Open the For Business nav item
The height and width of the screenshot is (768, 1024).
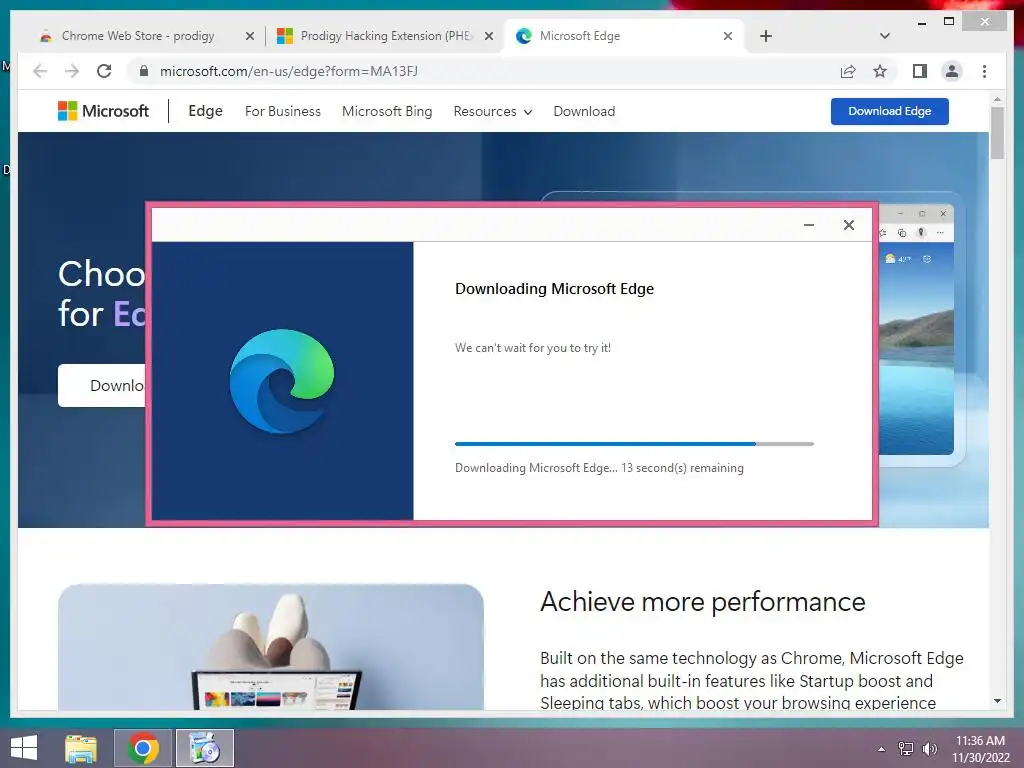pos(283,111)
